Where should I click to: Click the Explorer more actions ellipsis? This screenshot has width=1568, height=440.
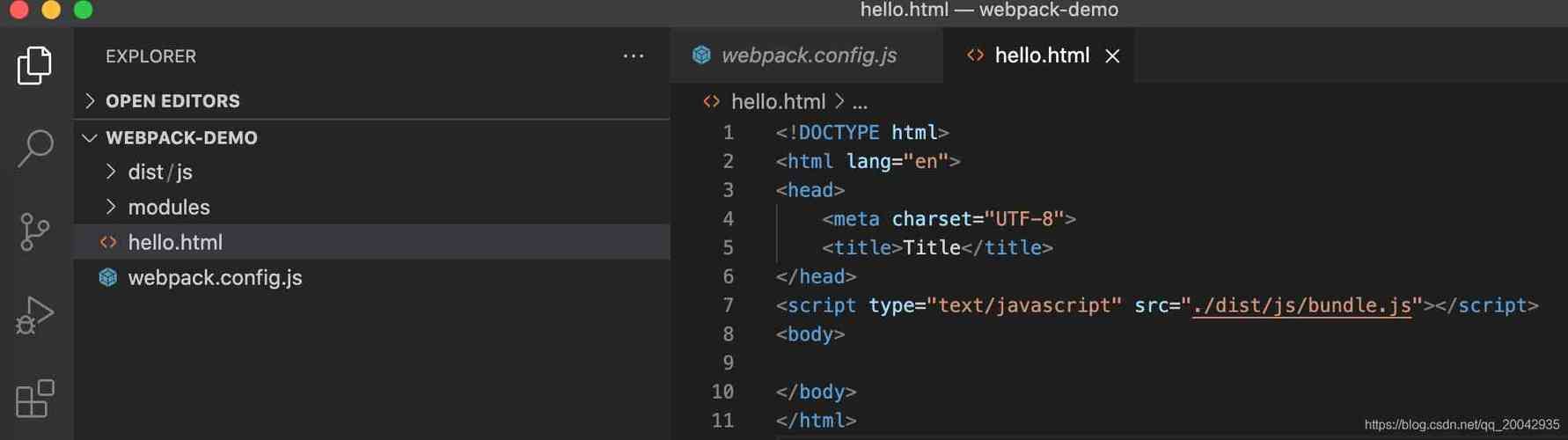634,56
